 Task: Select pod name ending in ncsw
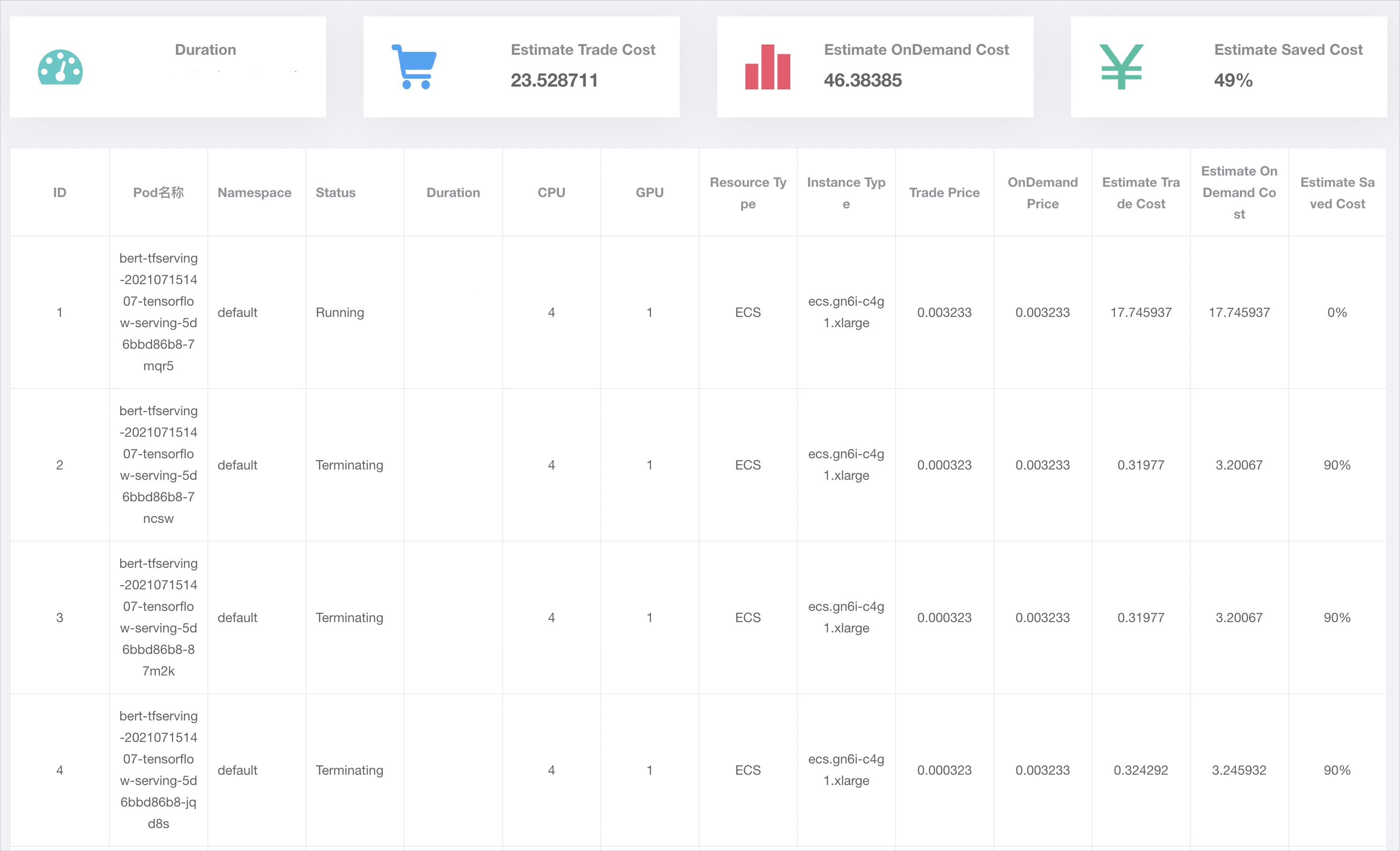click(x=158, y=464)
